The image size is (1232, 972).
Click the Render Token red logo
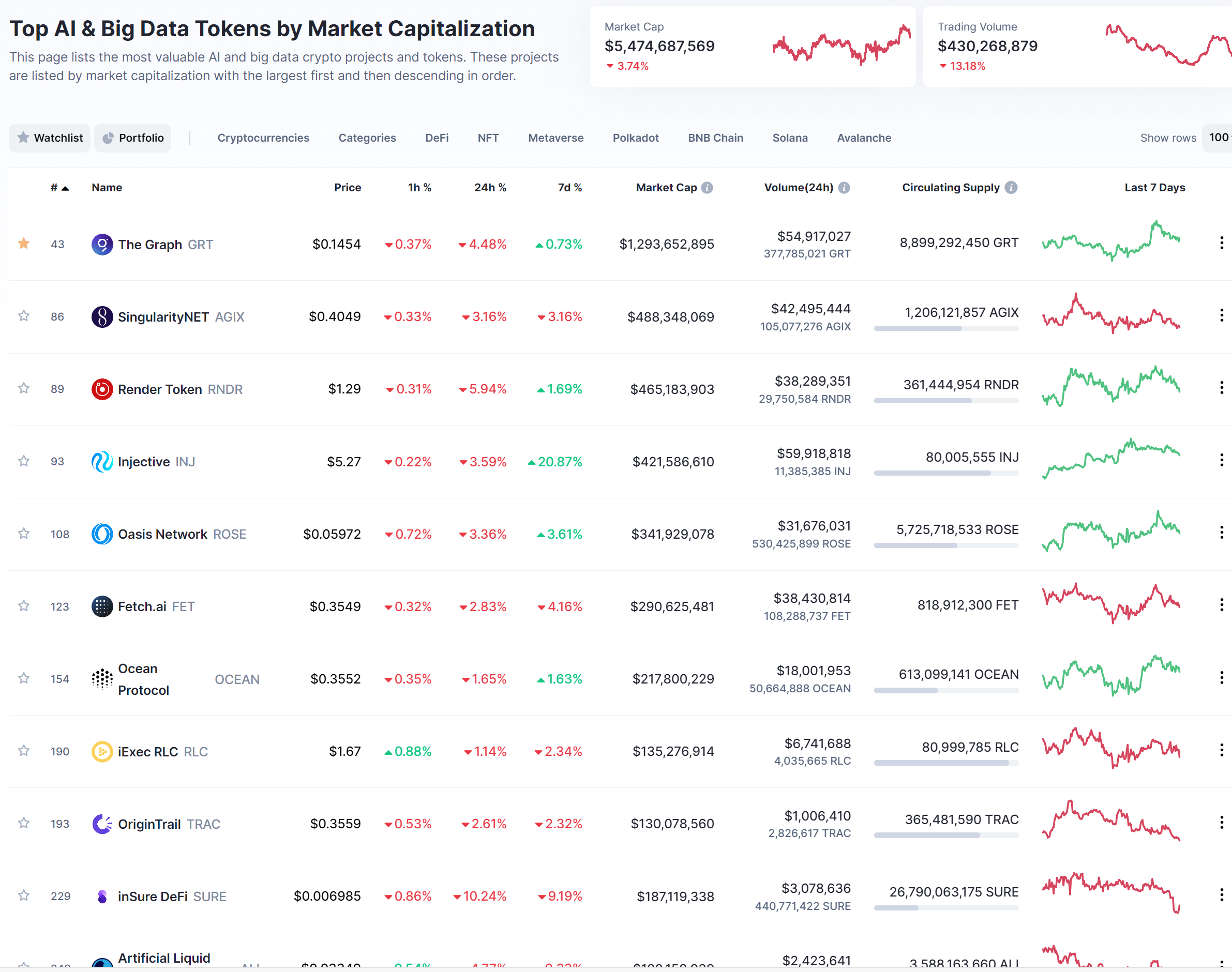[102, 389]
